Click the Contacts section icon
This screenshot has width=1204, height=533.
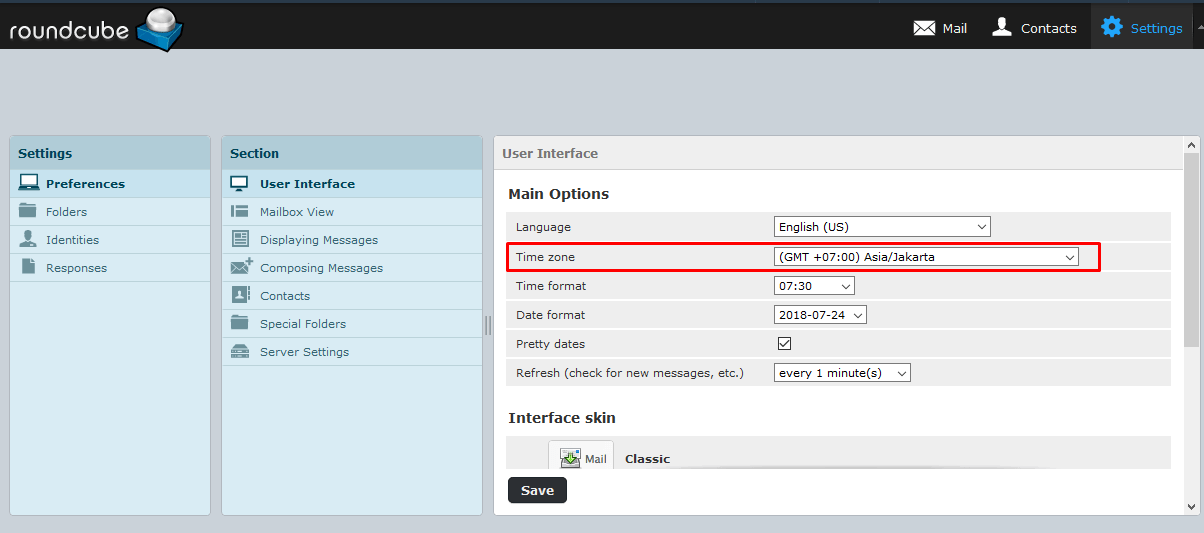pyautogui.click(x=241, y=295)
